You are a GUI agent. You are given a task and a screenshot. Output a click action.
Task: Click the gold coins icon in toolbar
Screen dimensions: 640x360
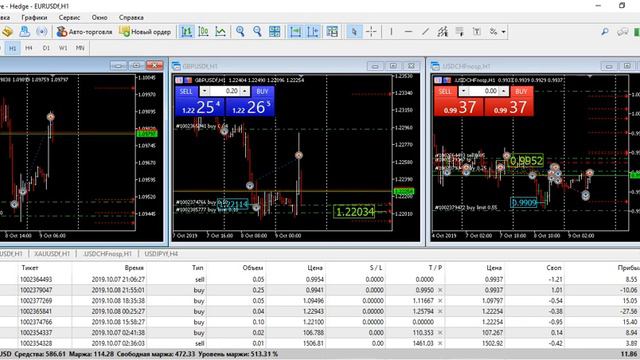(7, 32)
